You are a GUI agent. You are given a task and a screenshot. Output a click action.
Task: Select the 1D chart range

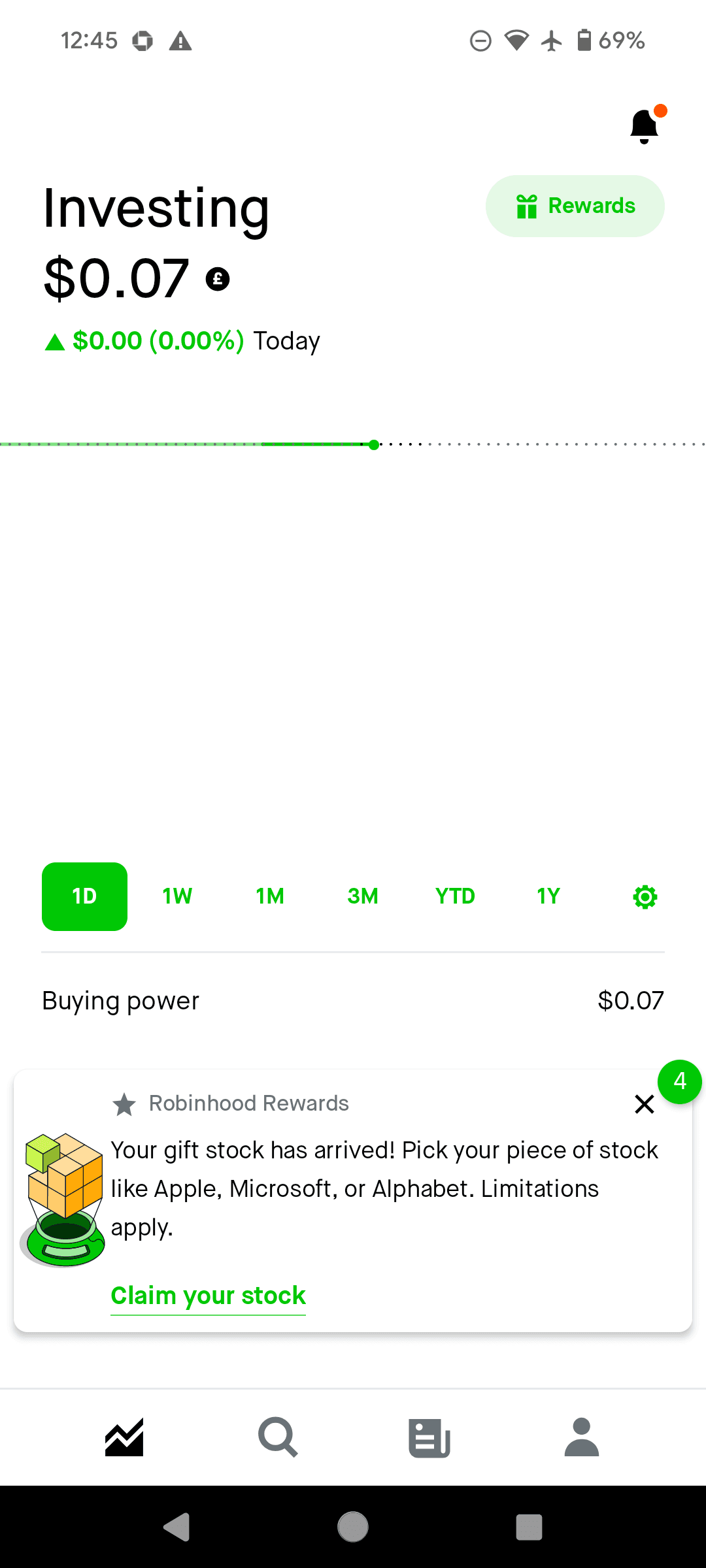coord(84,896)
